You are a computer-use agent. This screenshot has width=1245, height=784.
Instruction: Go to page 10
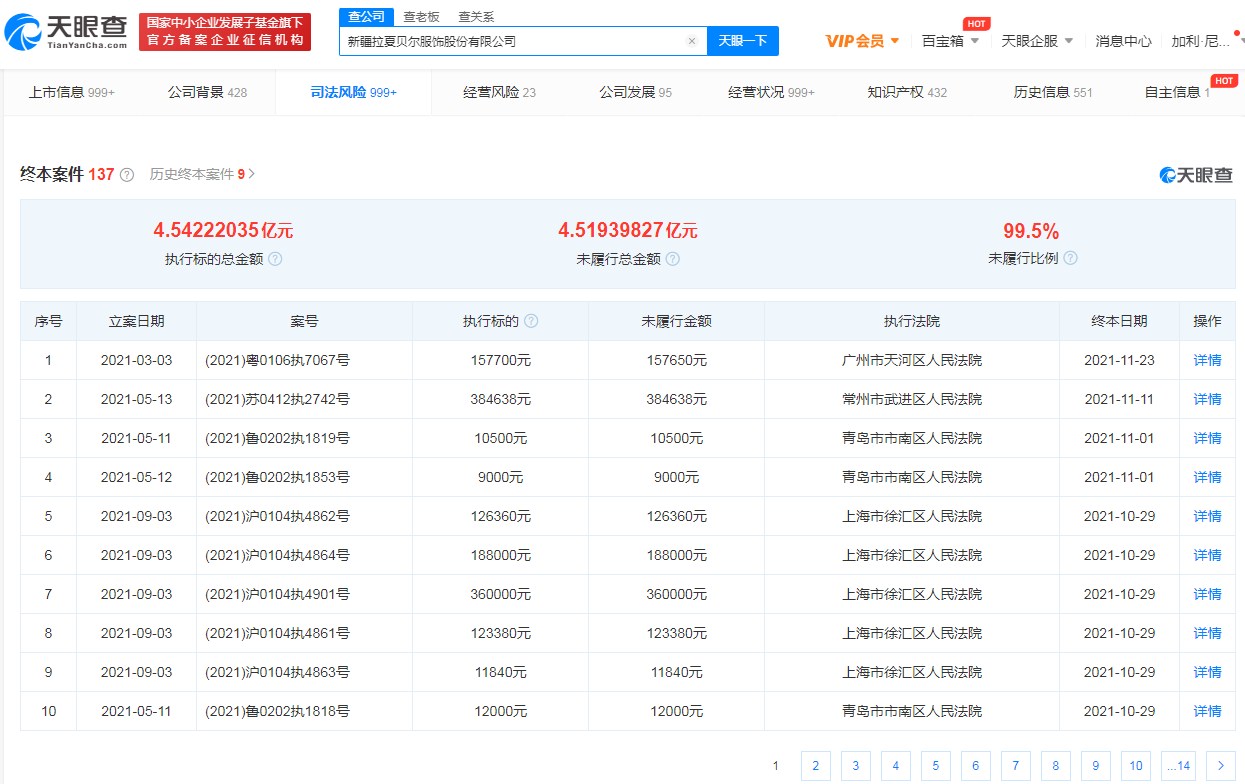point(1135,766)
